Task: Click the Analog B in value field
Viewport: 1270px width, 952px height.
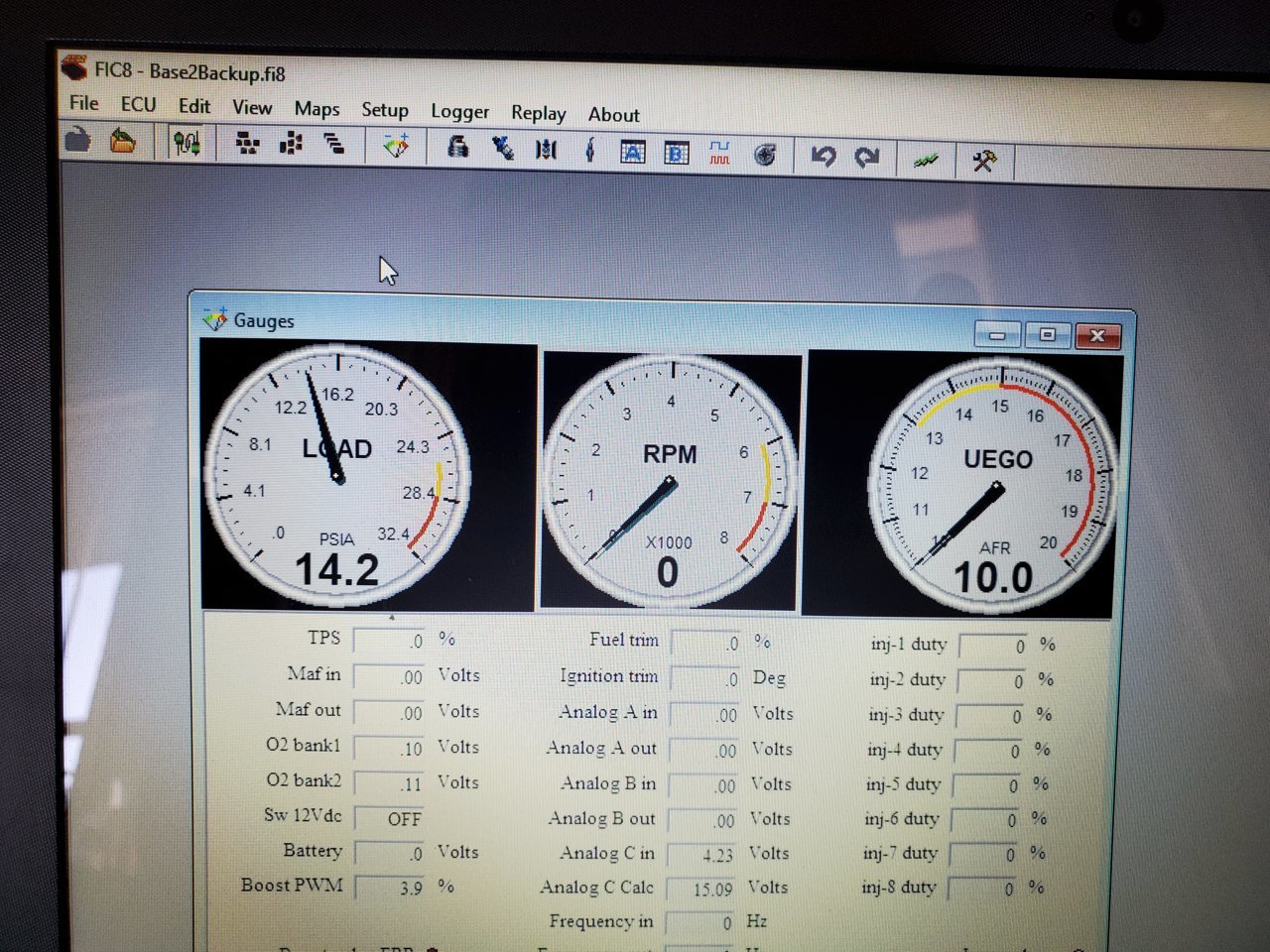Action: [702, 785]
